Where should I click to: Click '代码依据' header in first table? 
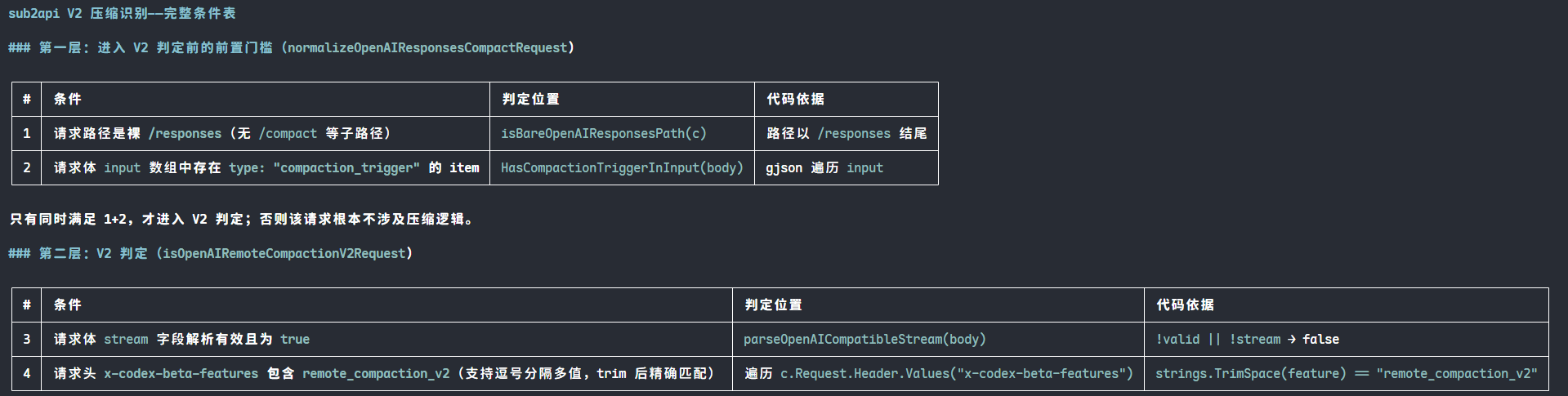[x=795, y=99]
